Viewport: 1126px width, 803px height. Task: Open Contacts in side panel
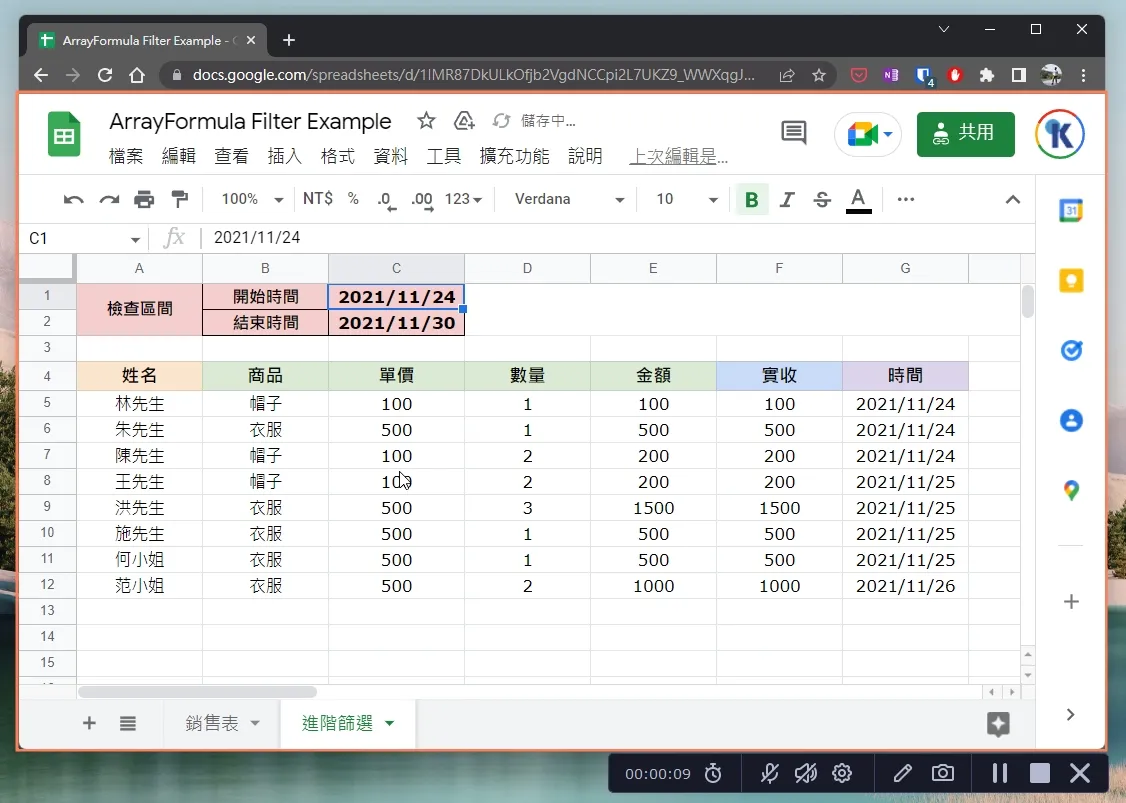click(x=1071, y=420)
